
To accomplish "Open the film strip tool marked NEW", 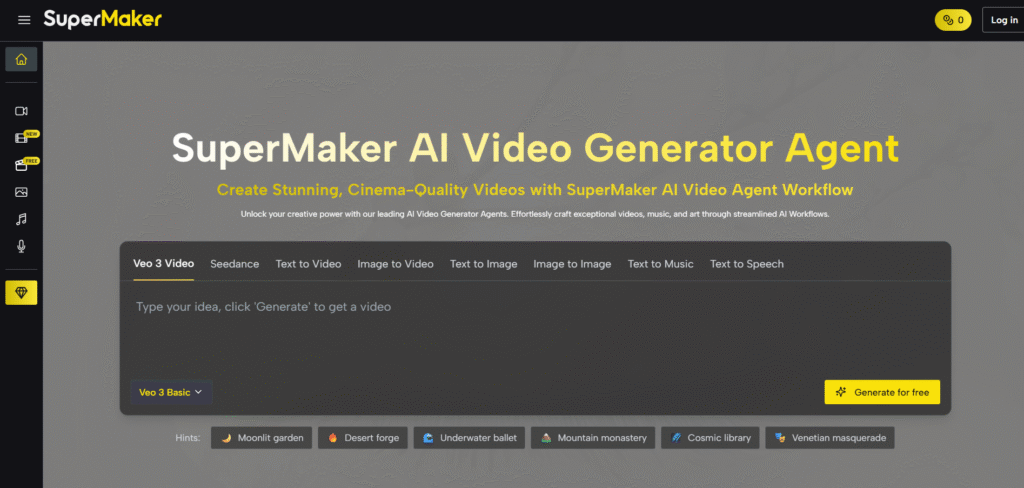I will [21, 137].
